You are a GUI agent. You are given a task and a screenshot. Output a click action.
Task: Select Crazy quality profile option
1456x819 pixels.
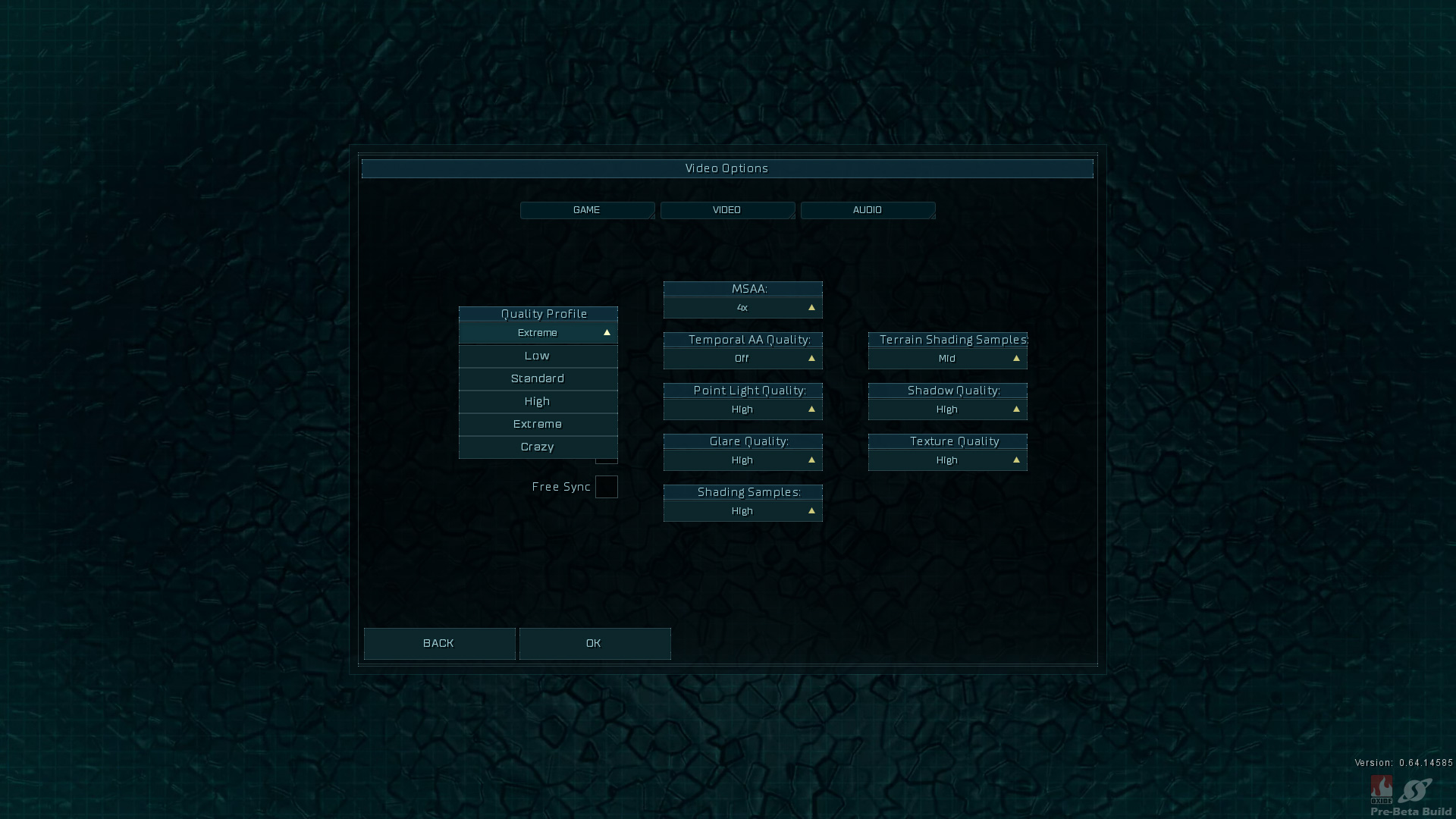point(538,447)
